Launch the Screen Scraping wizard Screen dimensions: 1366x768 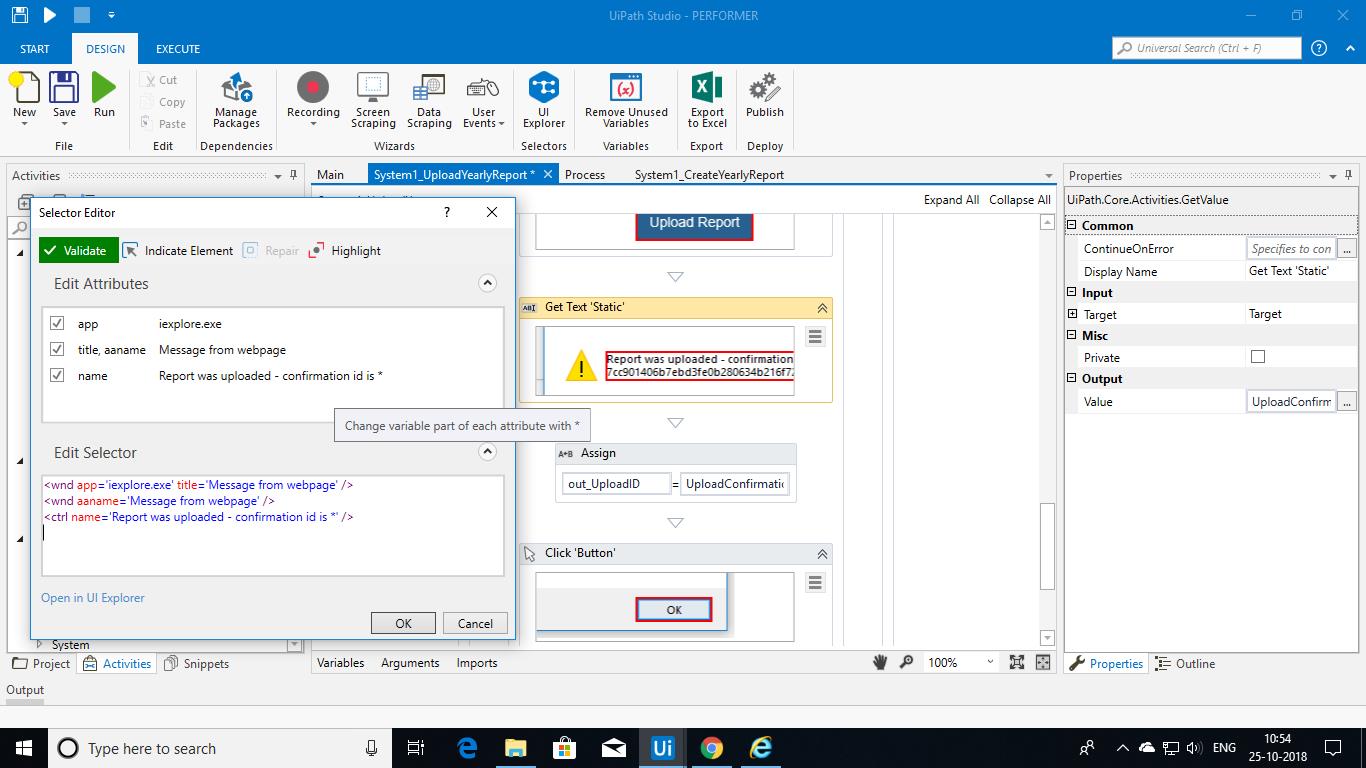click(x=373, y=100)
